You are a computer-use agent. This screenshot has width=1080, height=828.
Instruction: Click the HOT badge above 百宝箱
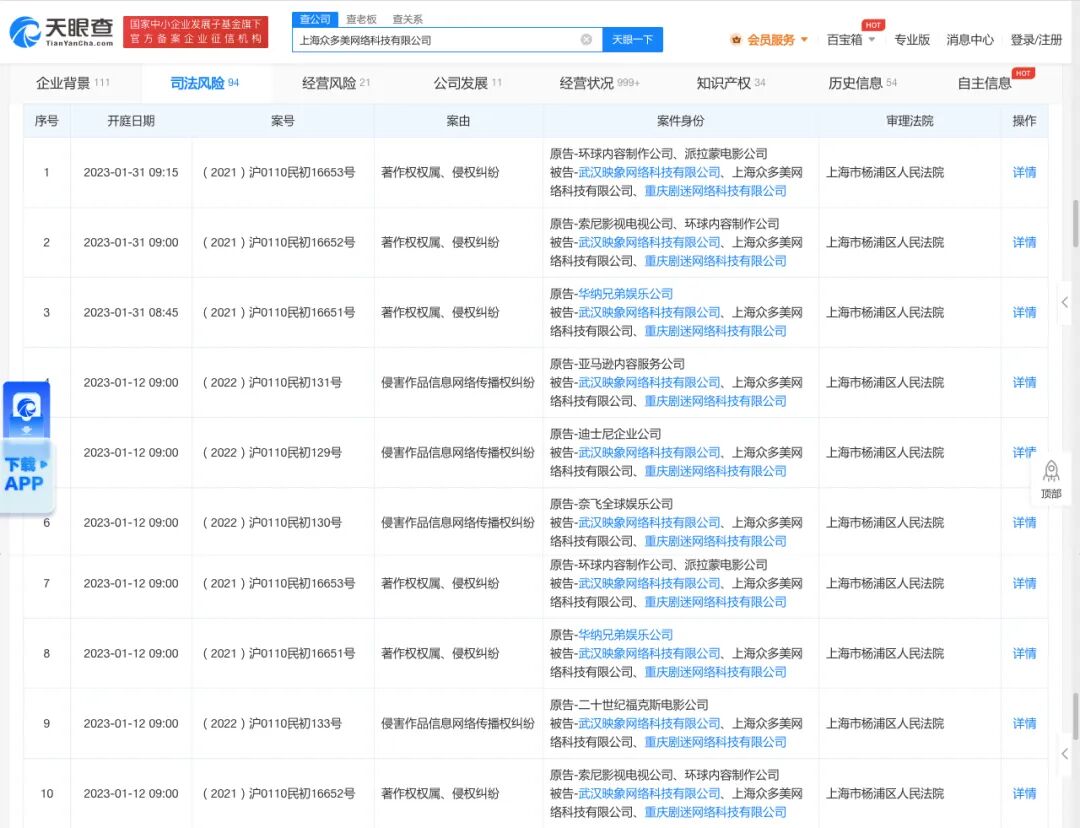(x=872, y=26)
